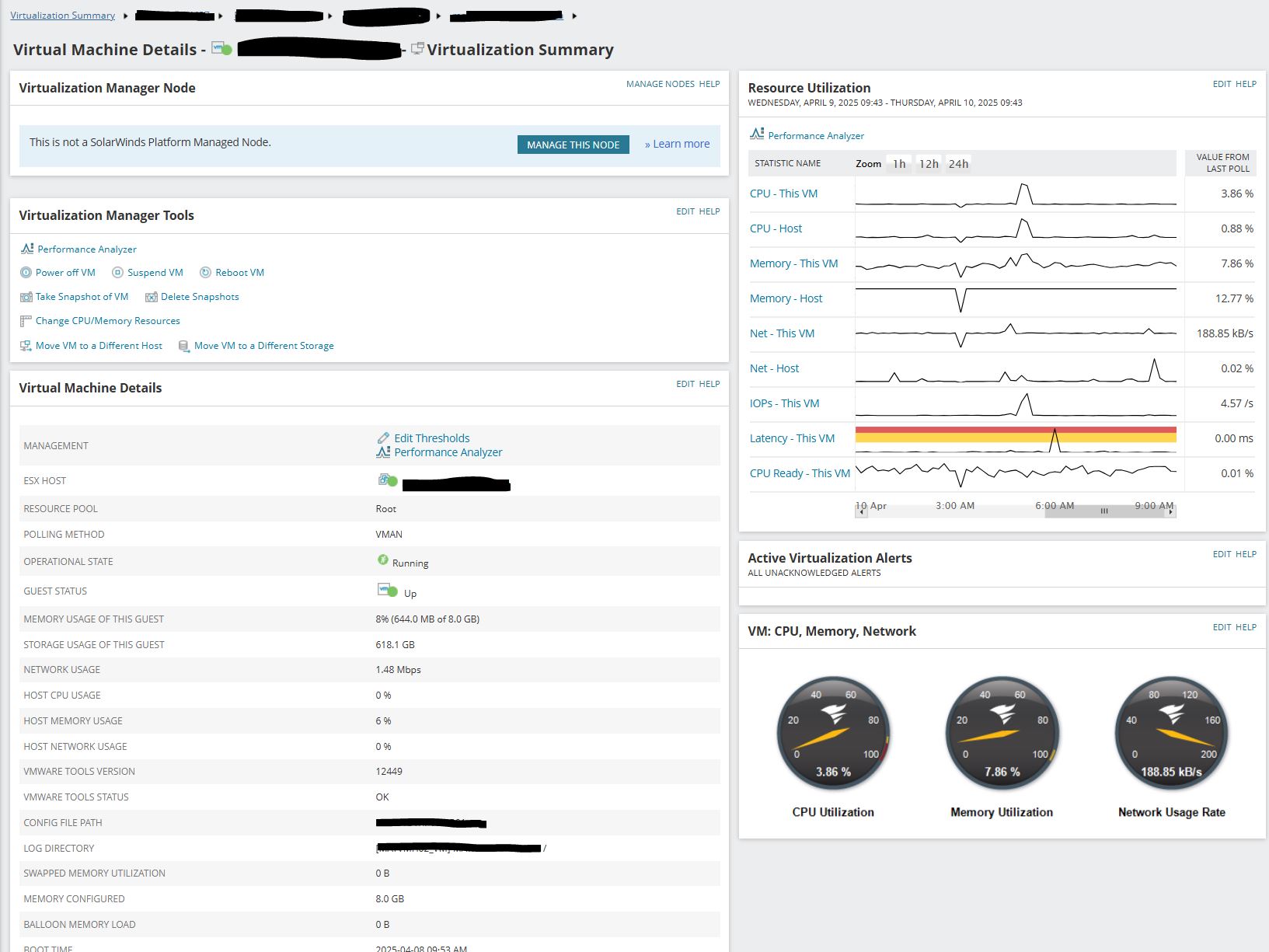Open Performance Analyzer in Resource Utilization

(815, 135)
